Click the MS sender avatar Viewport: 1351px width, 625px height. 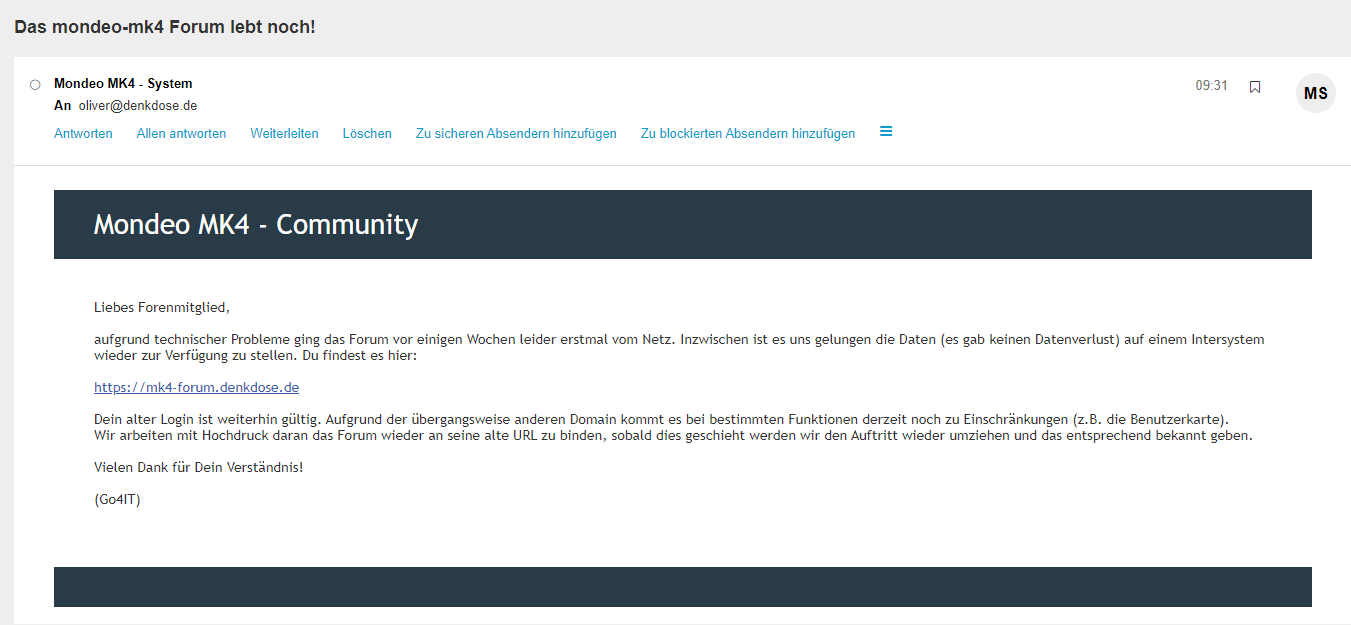tap(1315, 94)
